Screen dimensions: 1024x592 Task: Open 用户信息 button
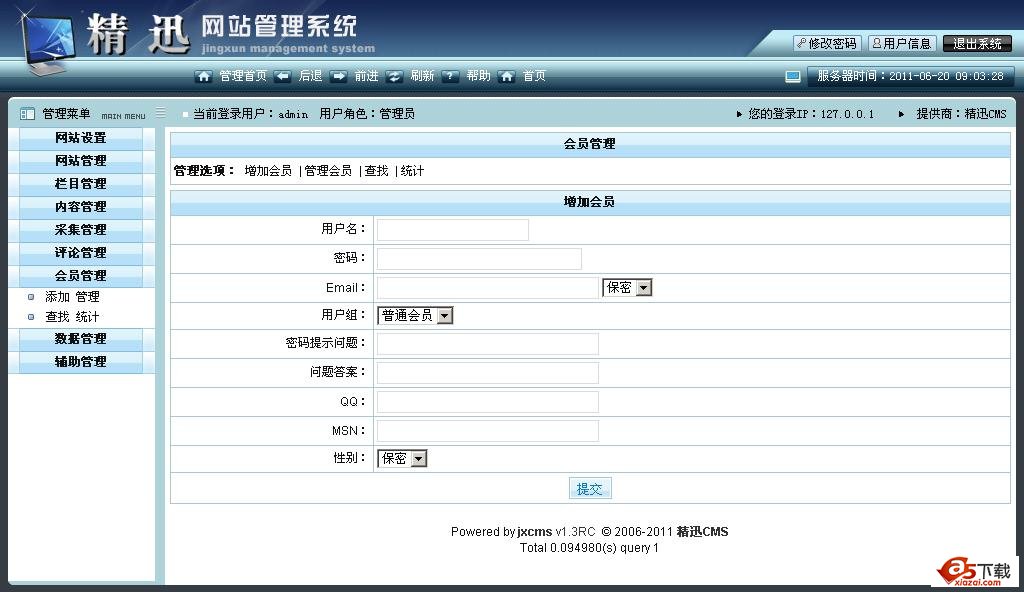pyautogui.click(x=903, y=44)
